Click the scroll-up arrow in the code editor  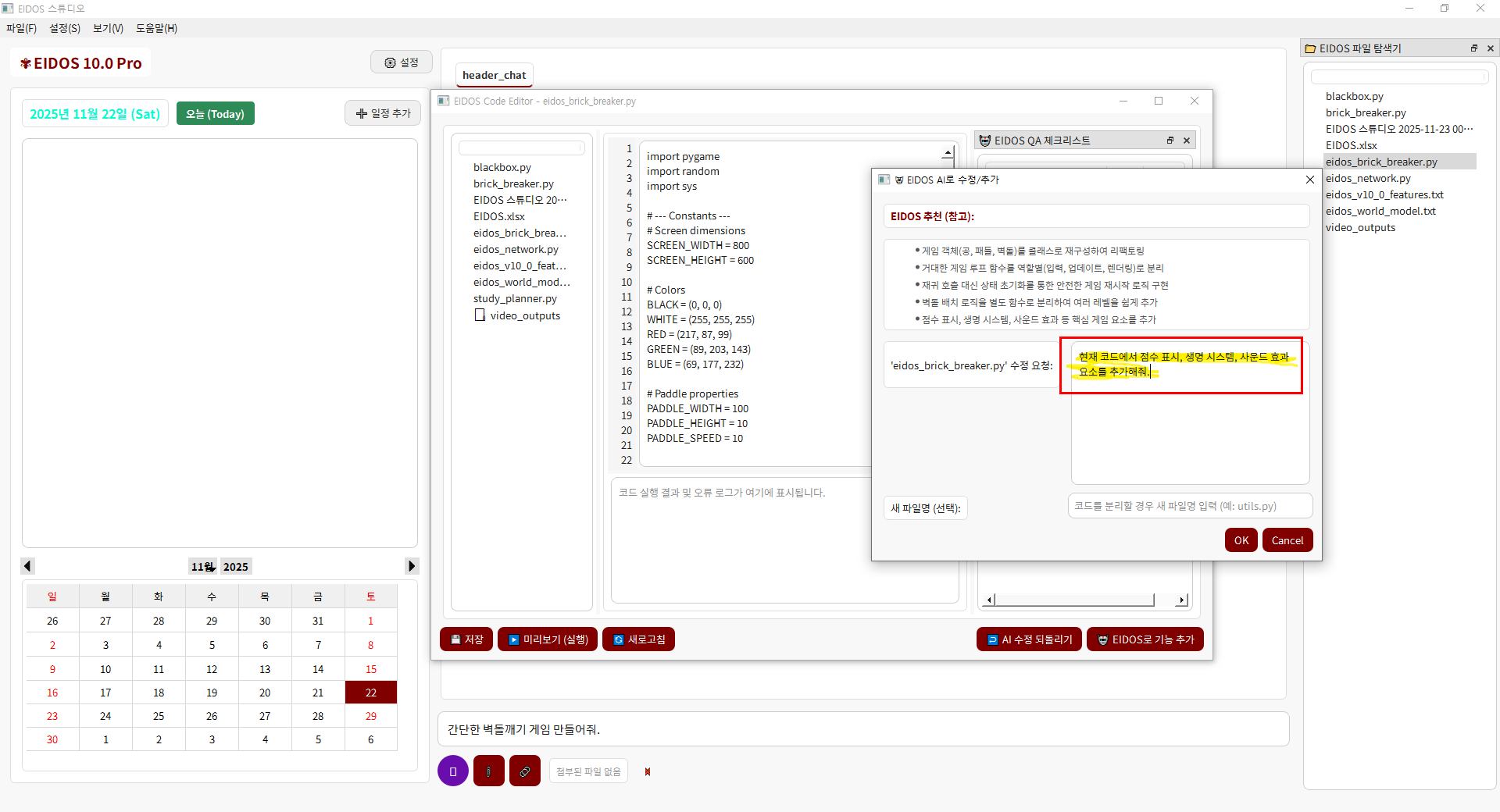947,153
